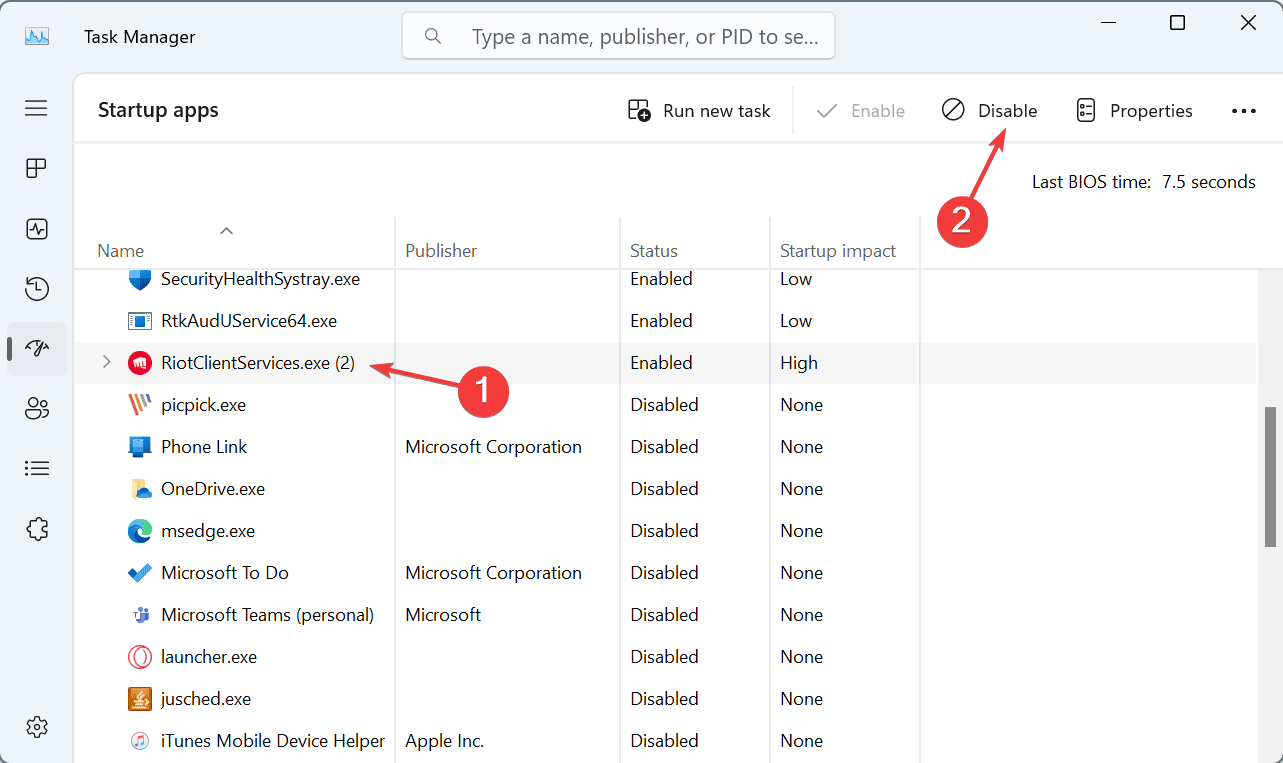1283x763 pixels.
Task: Open Properties for selected app
Action: (x=1134, y=111)
